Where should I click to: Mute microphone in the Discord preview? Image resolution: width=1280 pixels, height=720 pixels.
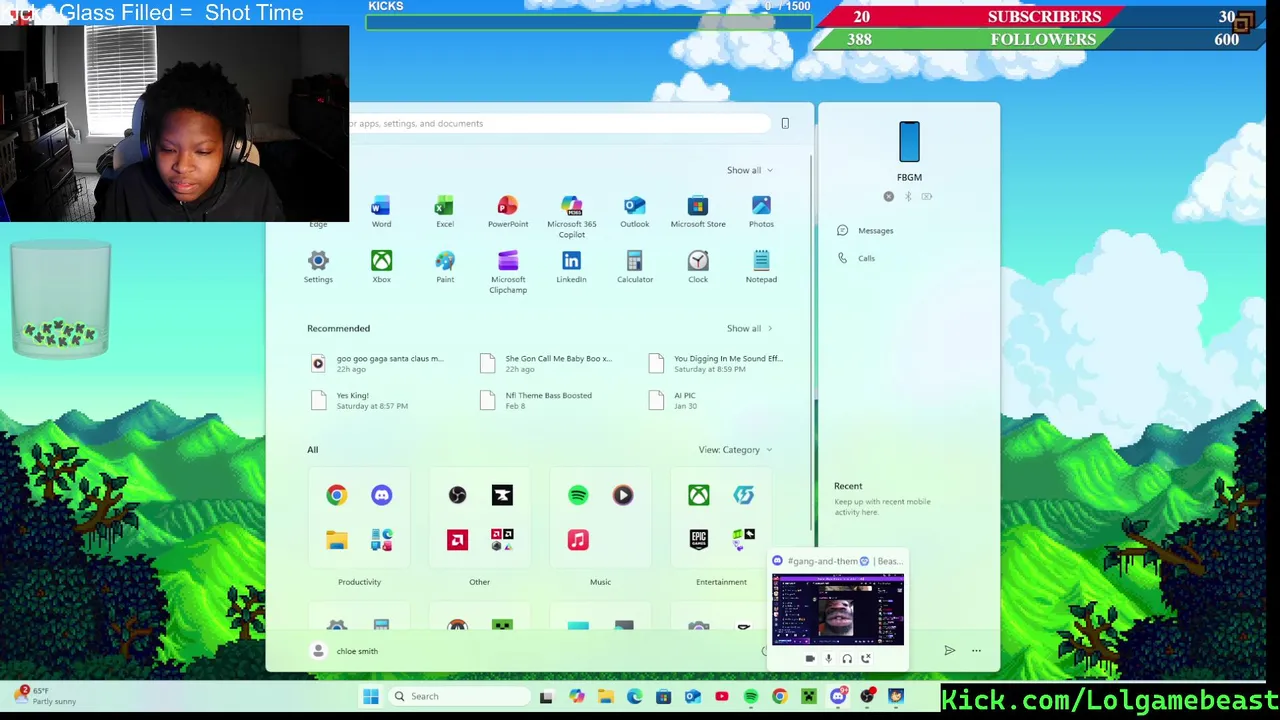(x=828, y=658)
